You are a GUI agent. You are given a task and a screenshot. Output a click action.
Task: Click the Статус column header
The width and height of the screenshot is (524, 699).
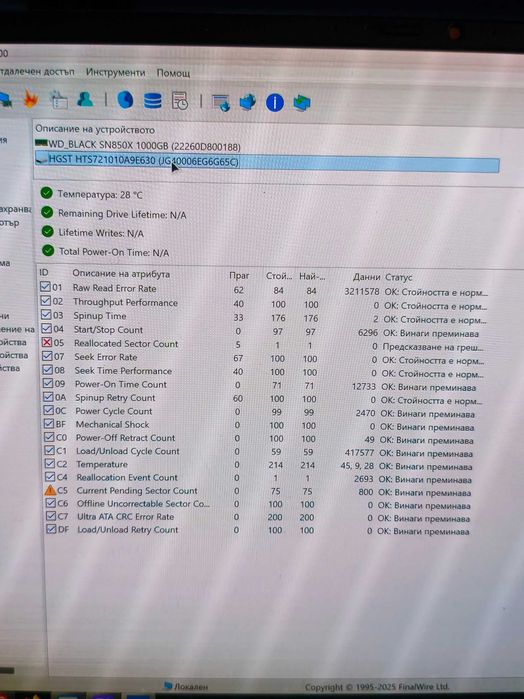point(398,277)
